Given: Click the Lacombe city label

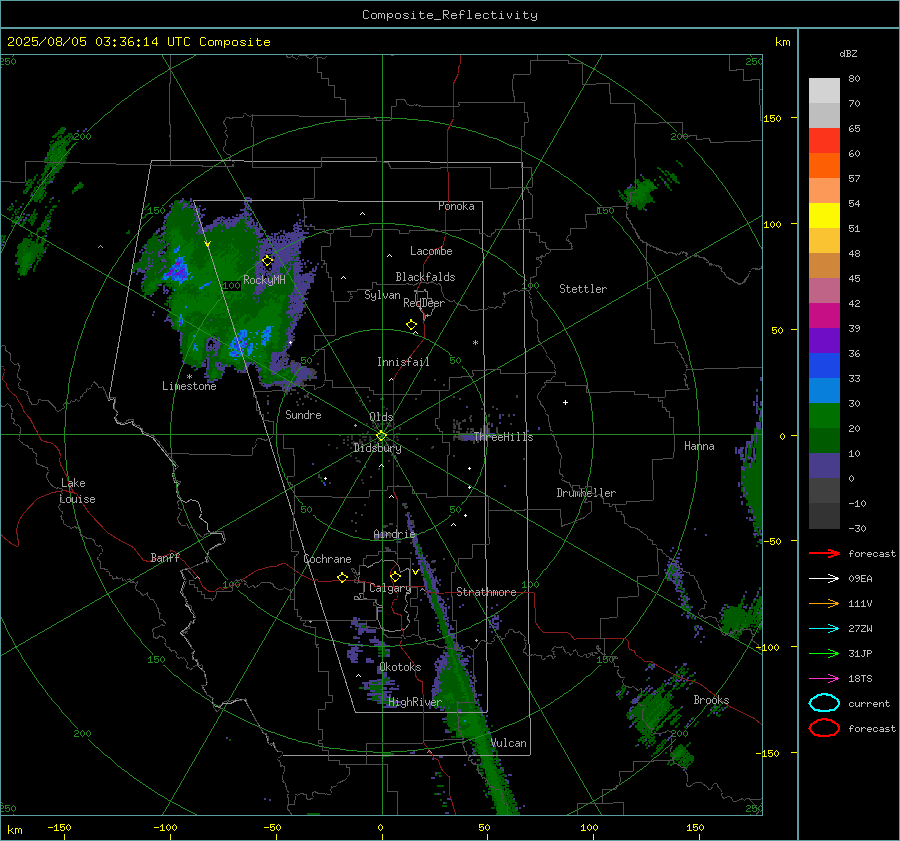Looking at the screenshot, I should click(x=431, y=251).
